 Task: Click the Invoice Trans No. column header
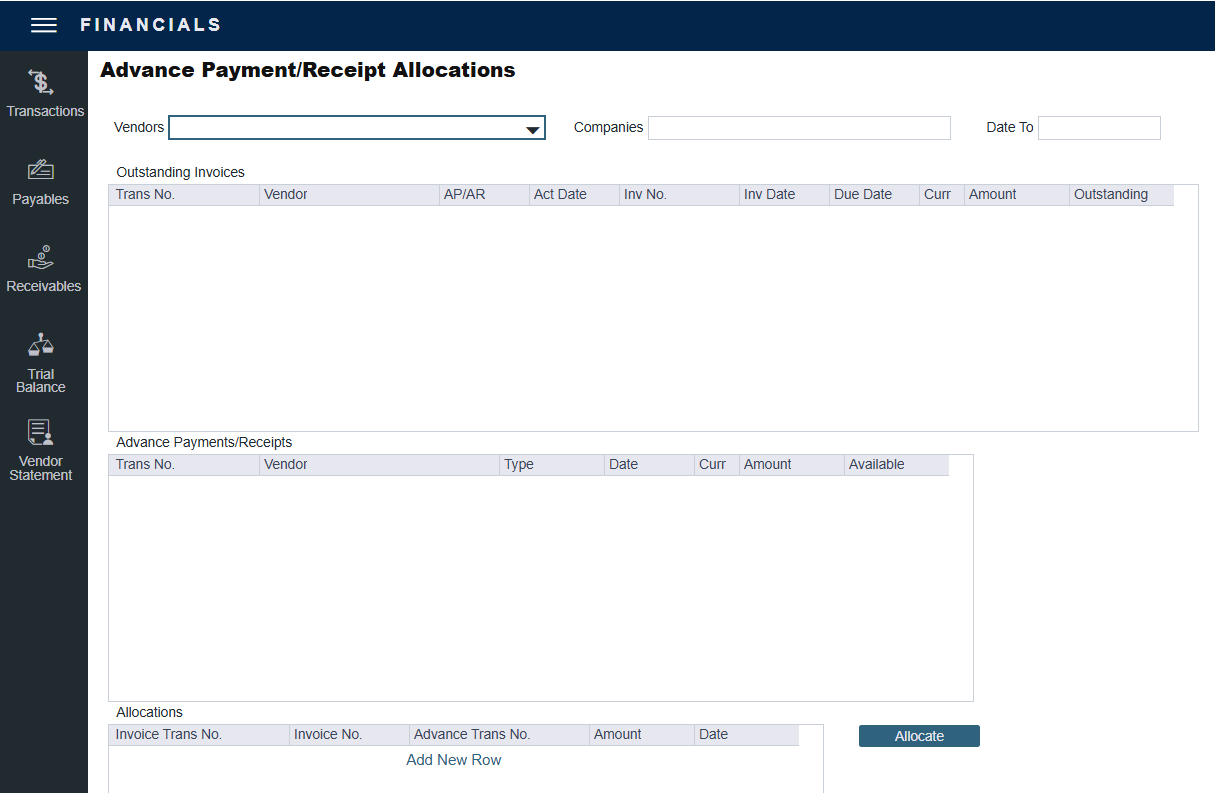(x=169, y=735)
